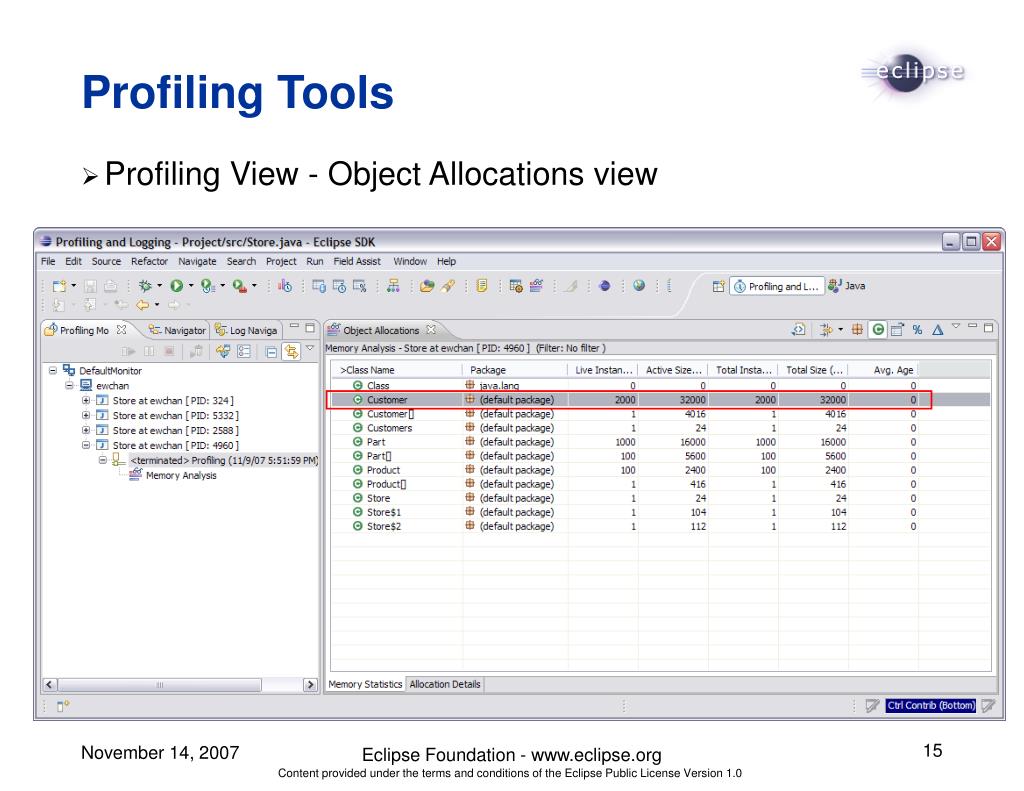The width and height of the screenshot is (1024, 791).
Task: Click the Collapse All icon in Profiling Monitor
Action: tap(271, 352)
